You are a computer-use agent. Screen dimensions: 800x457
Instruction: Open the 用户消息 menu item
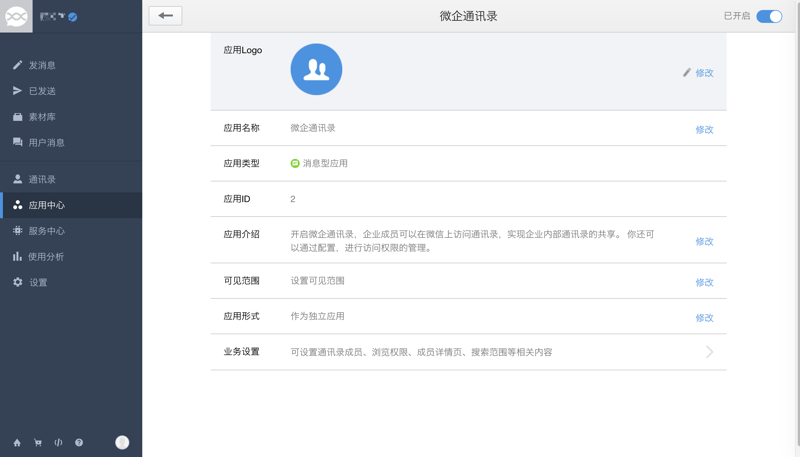coord(71,142)
